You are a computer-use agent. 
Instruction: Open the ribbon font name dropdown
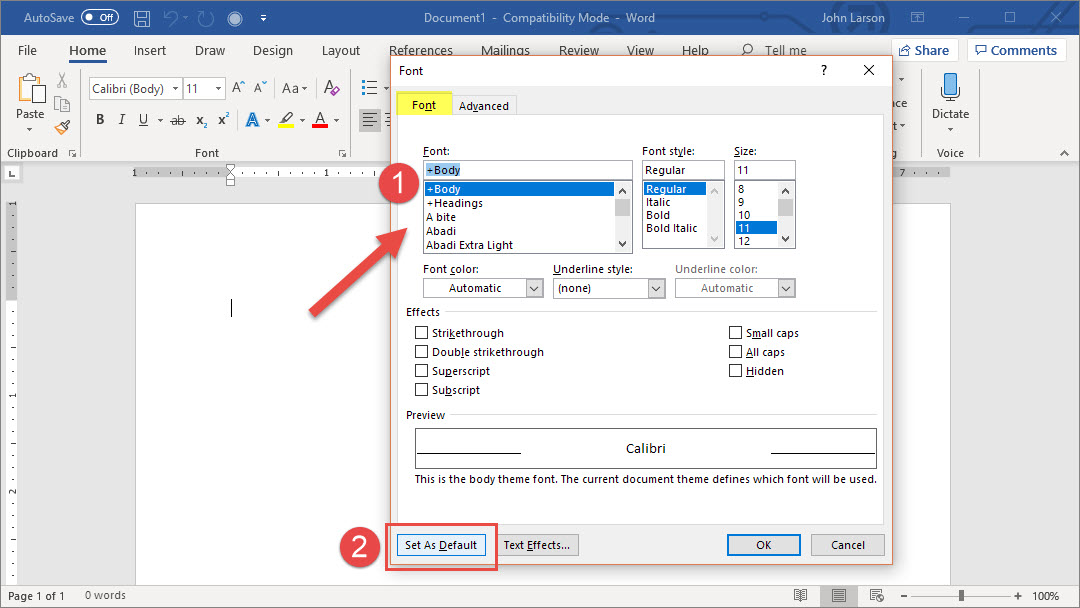pos(176,89)
